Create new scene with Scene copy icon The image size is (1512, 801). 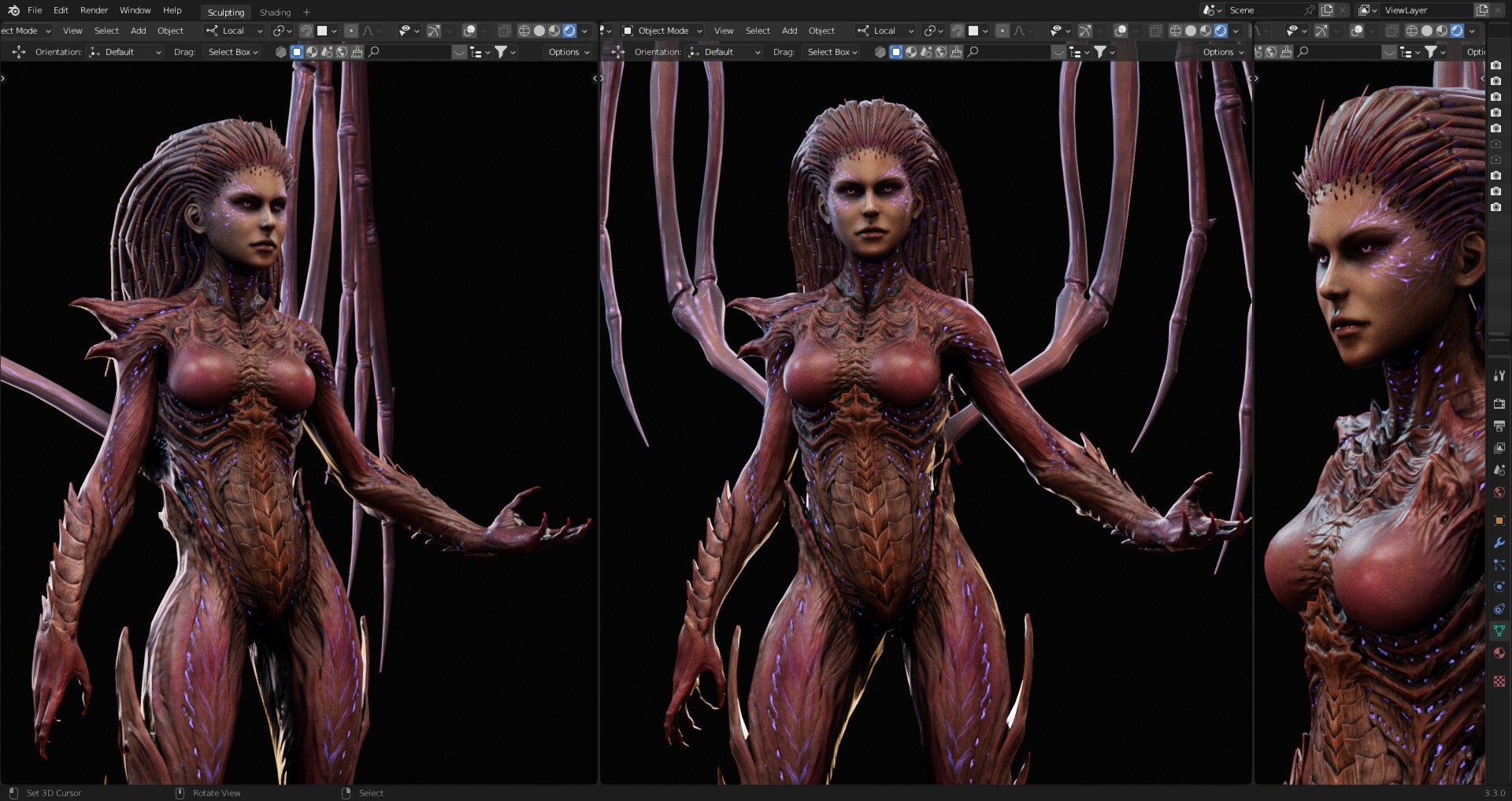[x=1328, y=10]
